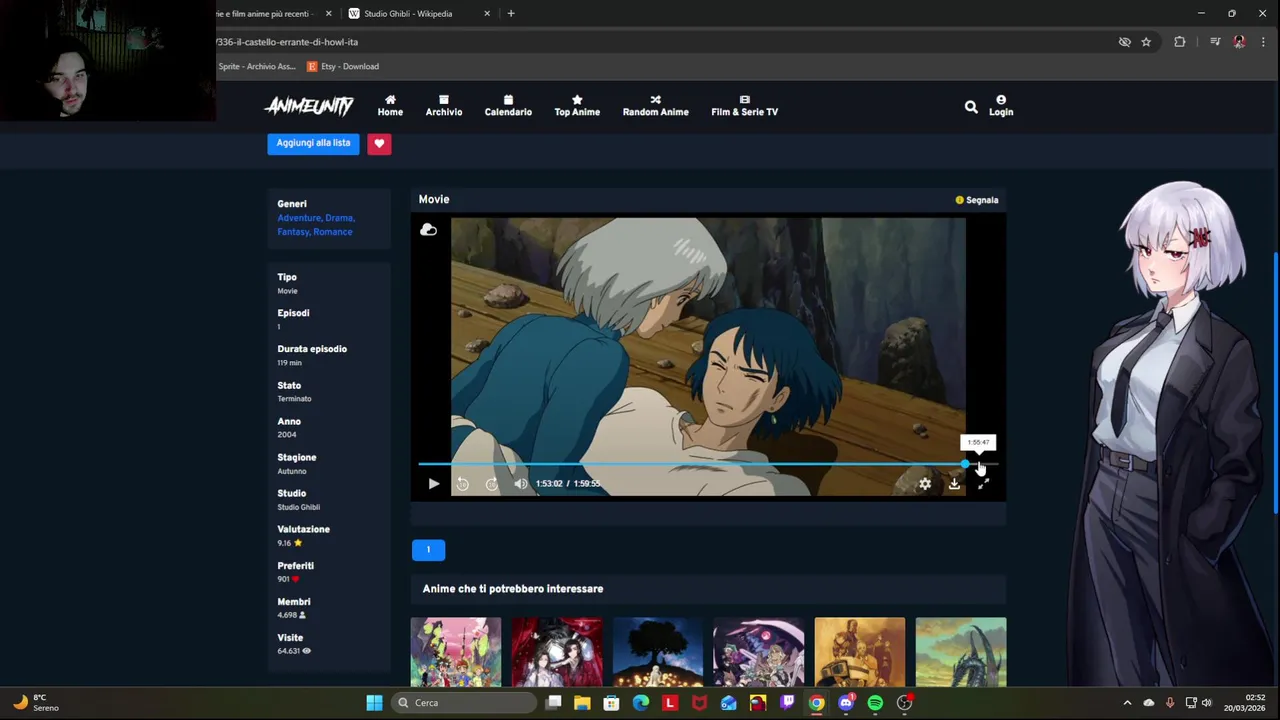The image size is (1280, 720).
Task: Mute the video player volume
Action: (521, 484)
